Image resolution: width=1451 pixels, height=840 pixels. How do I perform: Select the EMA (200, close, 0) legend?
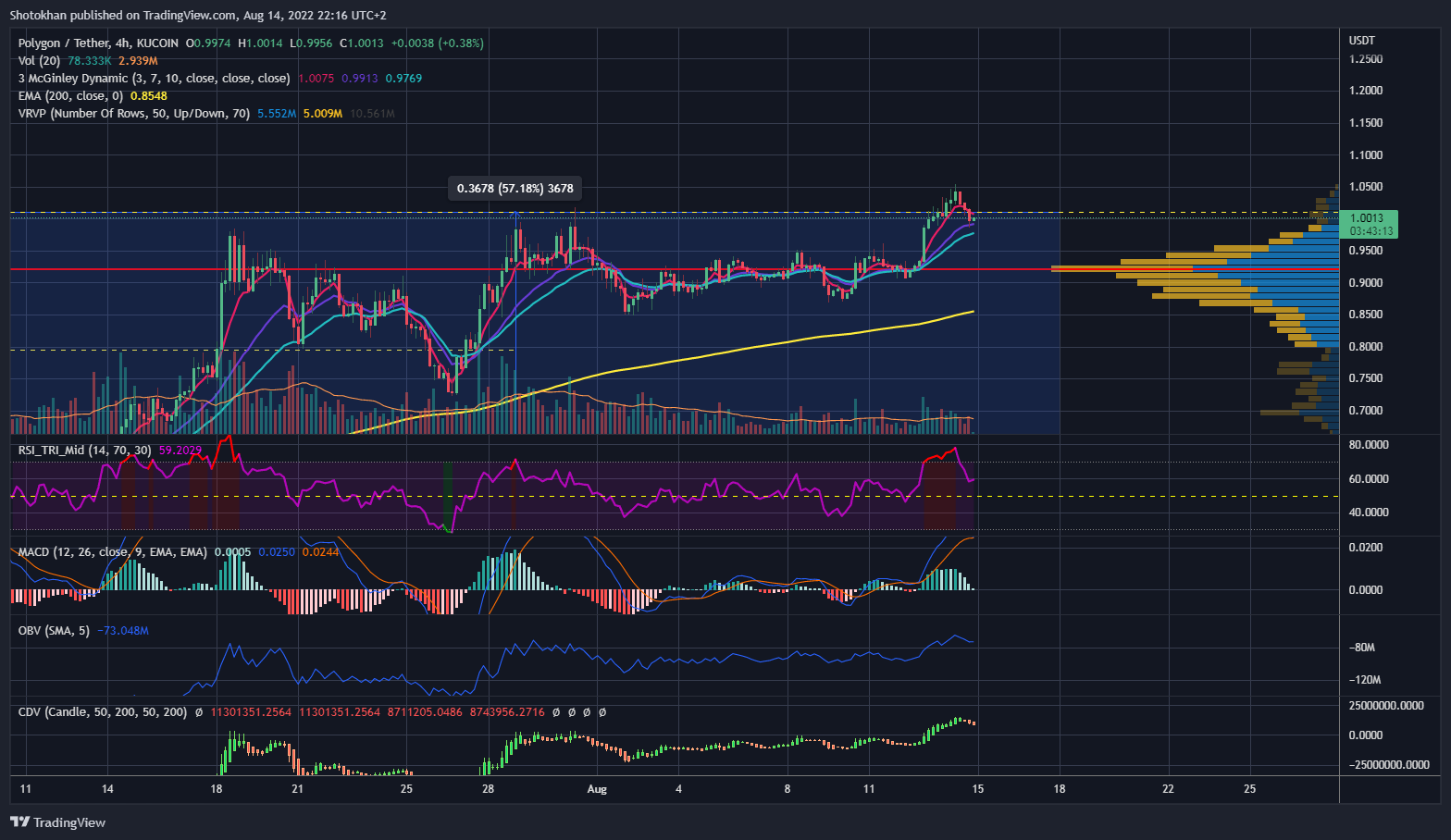tap(70, 96)
